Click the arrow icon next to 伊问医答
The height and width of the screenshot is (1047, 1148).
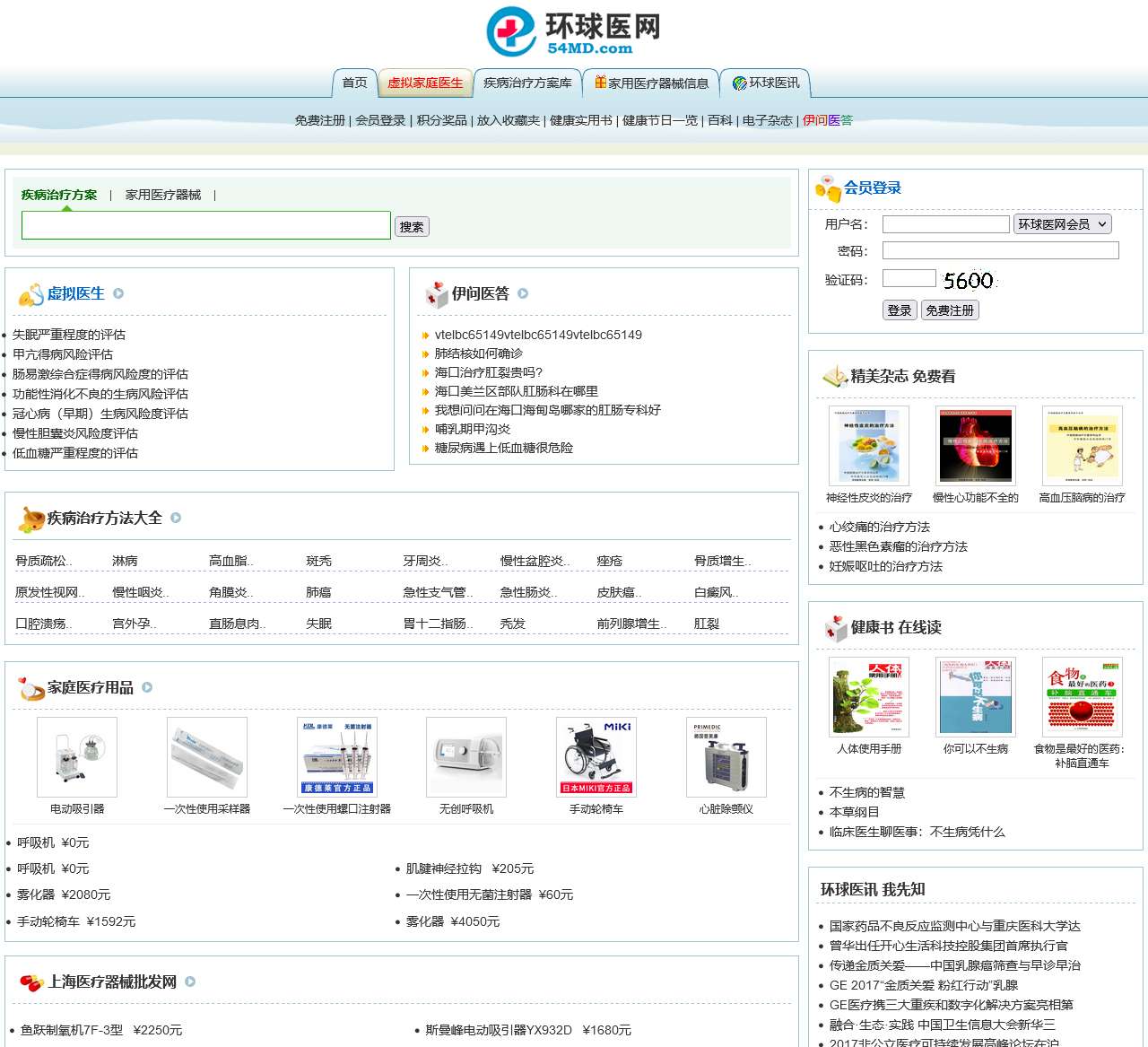[x=523, y=293]
